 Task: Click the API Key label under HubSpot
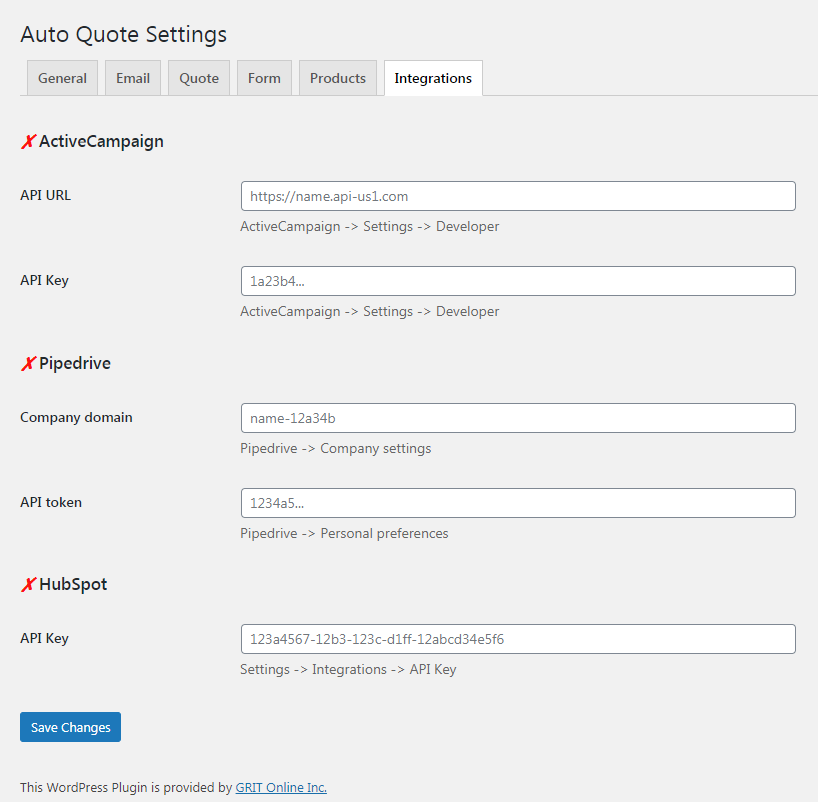click(44, 638)
